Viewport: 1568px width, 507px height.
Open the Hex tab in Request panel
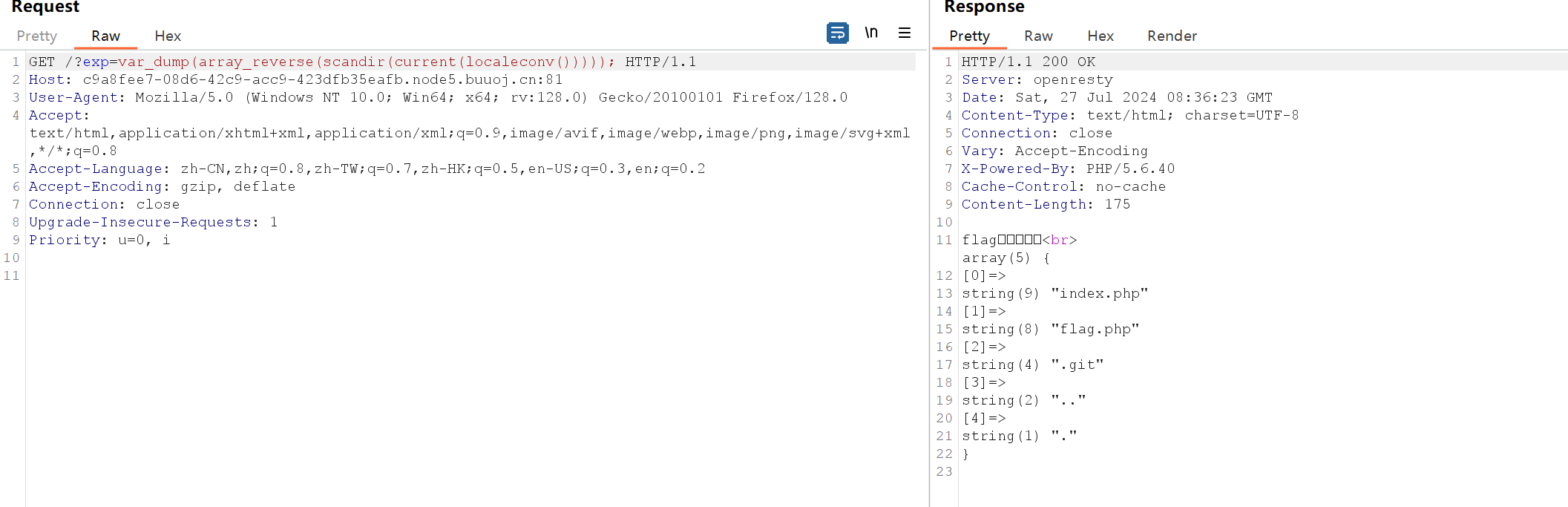168,36
